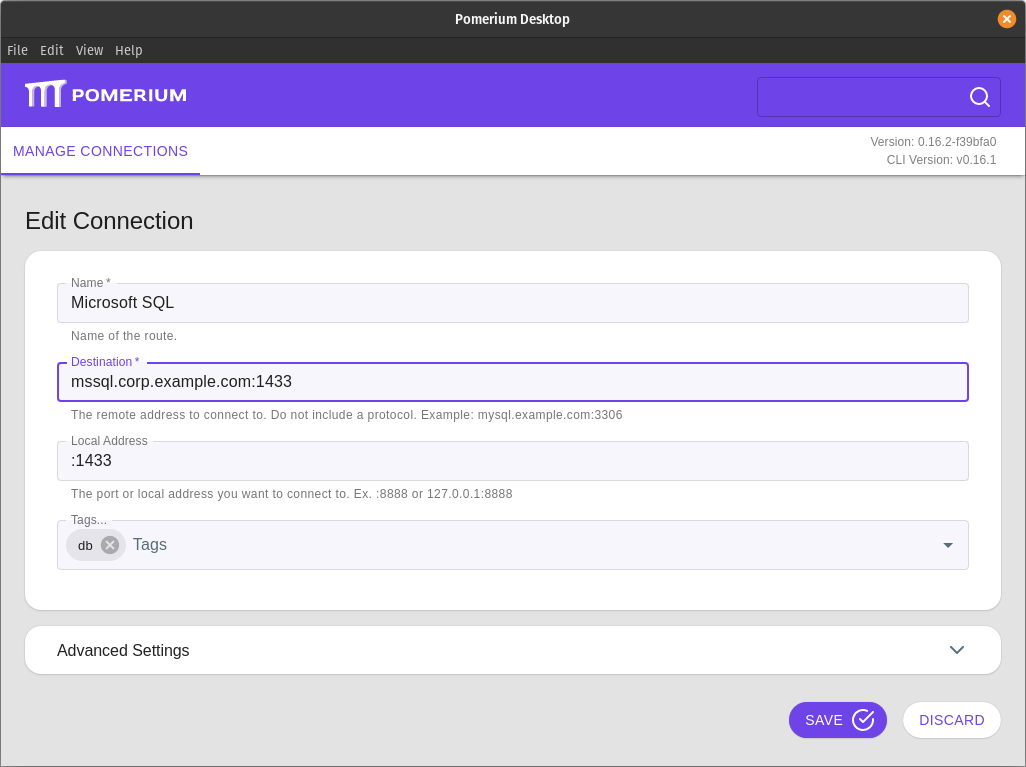The width and height of the screenshot is (1026, 767).
Task: Remove the db tag with its X icon
Action: 109,544
